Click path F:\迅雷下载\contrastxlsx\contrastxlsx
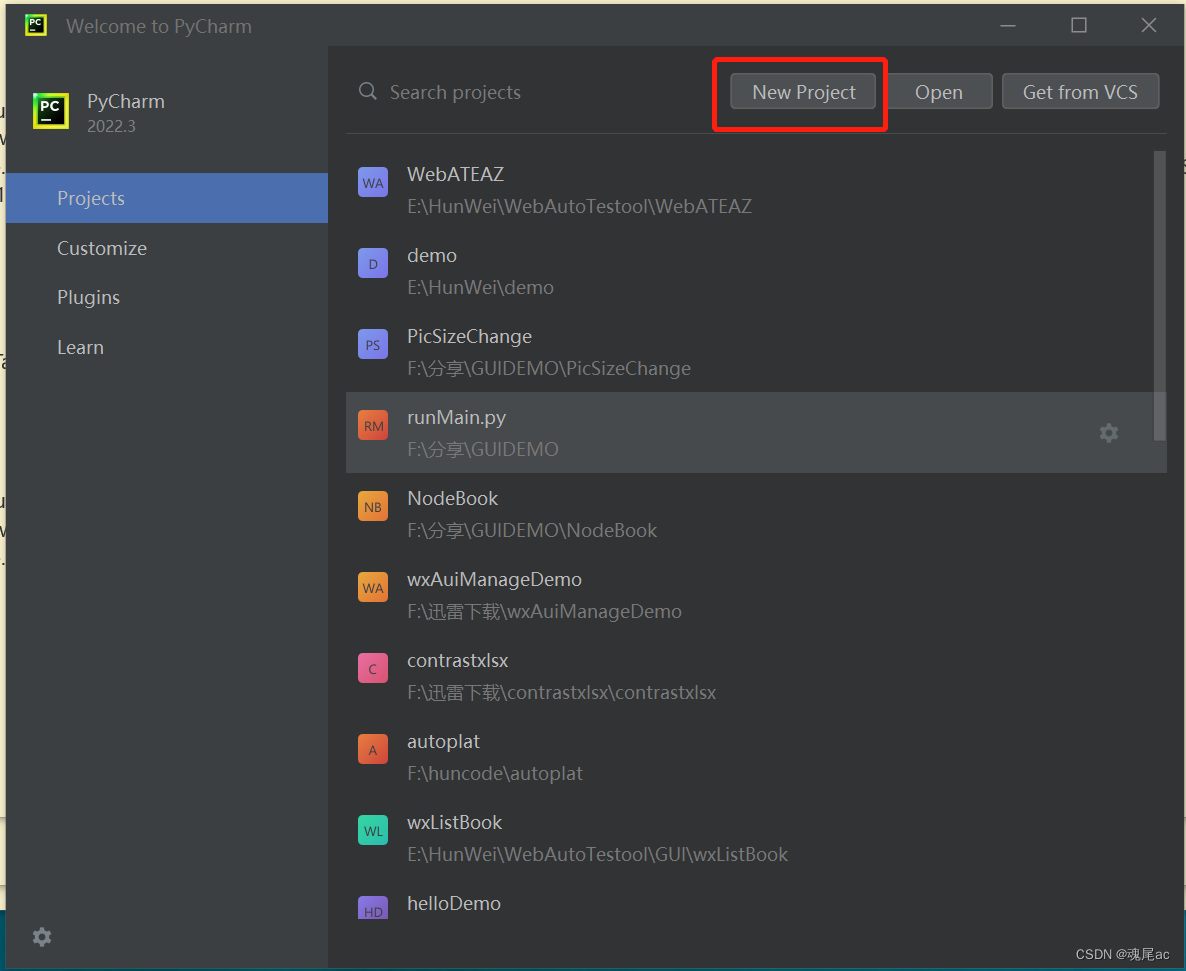 click(561, 692)
